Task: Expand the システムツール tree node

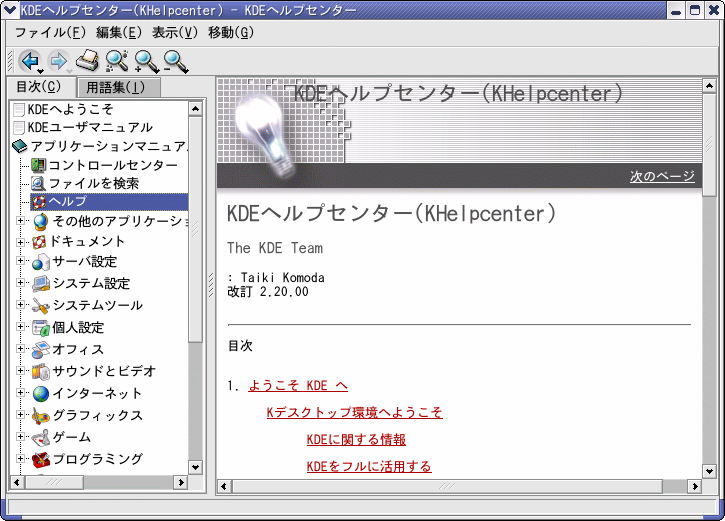Action: 20,304
